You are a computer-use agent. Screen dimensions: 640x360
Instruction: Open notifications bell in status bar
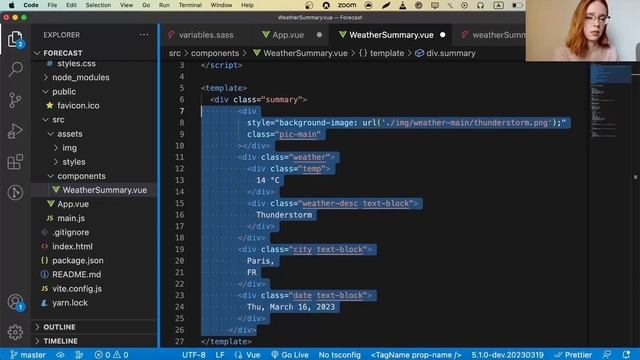(x=626, y=355)
